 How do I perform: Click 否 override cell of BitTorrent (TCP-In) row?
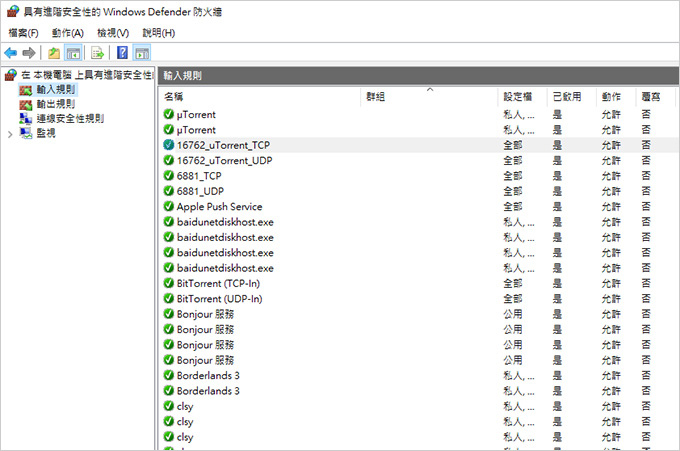[x=646, y=283]
